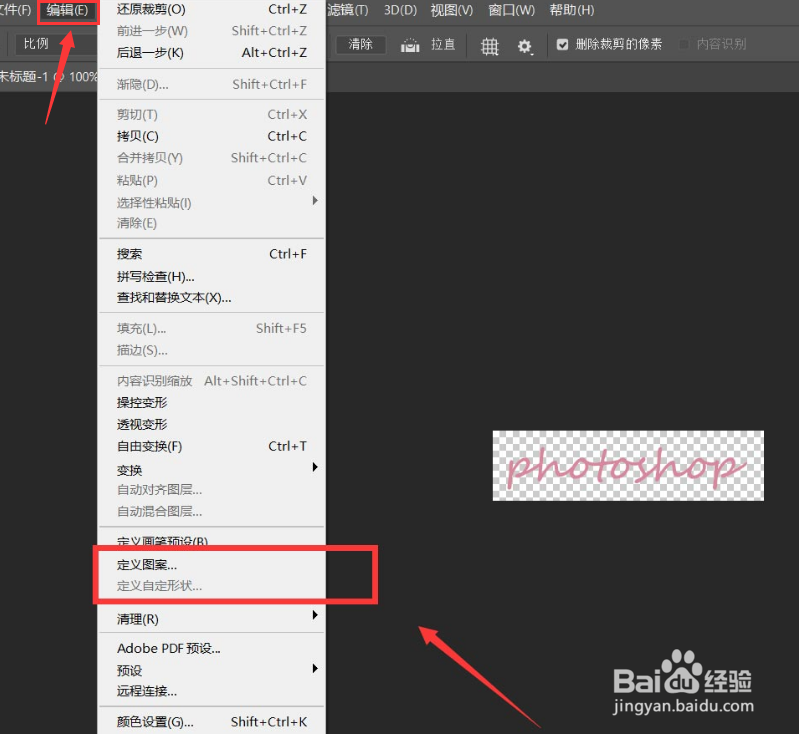The width and height of the screenshot is (799, 734).
Task: Choose 自由变换(F) menu item
Action: click(211, 446)
